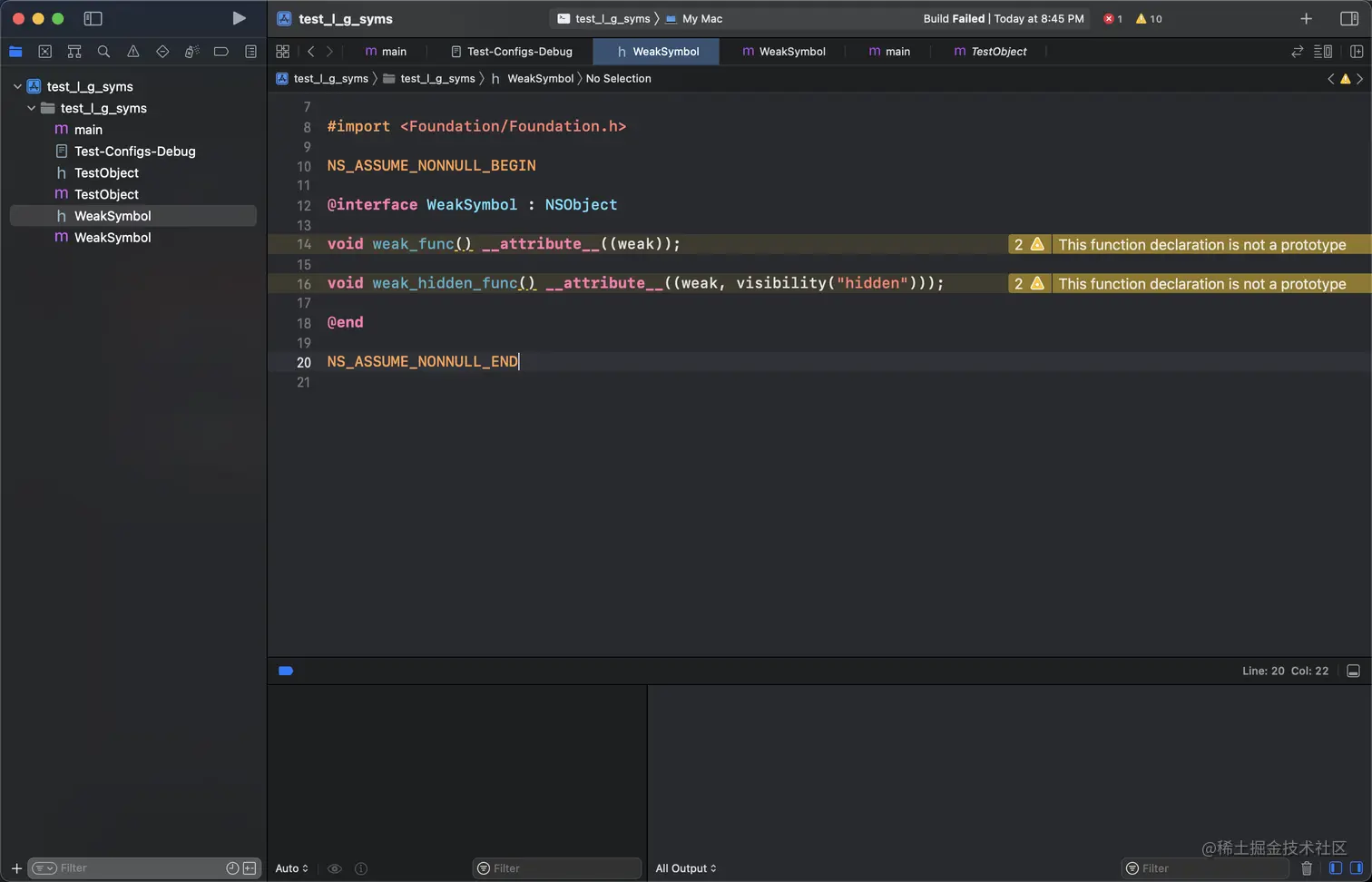Toggle the debug area visibility button
This screenshot has height=882, width=1372.
(x=1353, y=671)
